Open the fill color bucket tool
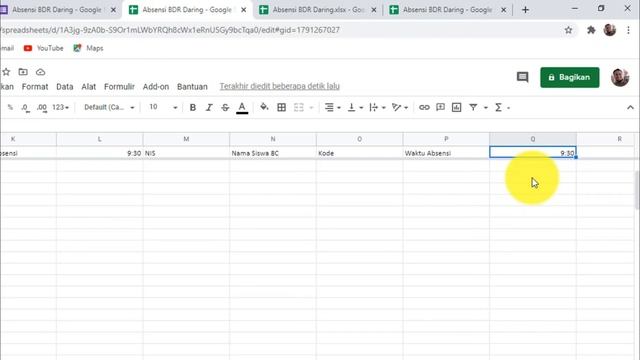 [x=264, y=107]
